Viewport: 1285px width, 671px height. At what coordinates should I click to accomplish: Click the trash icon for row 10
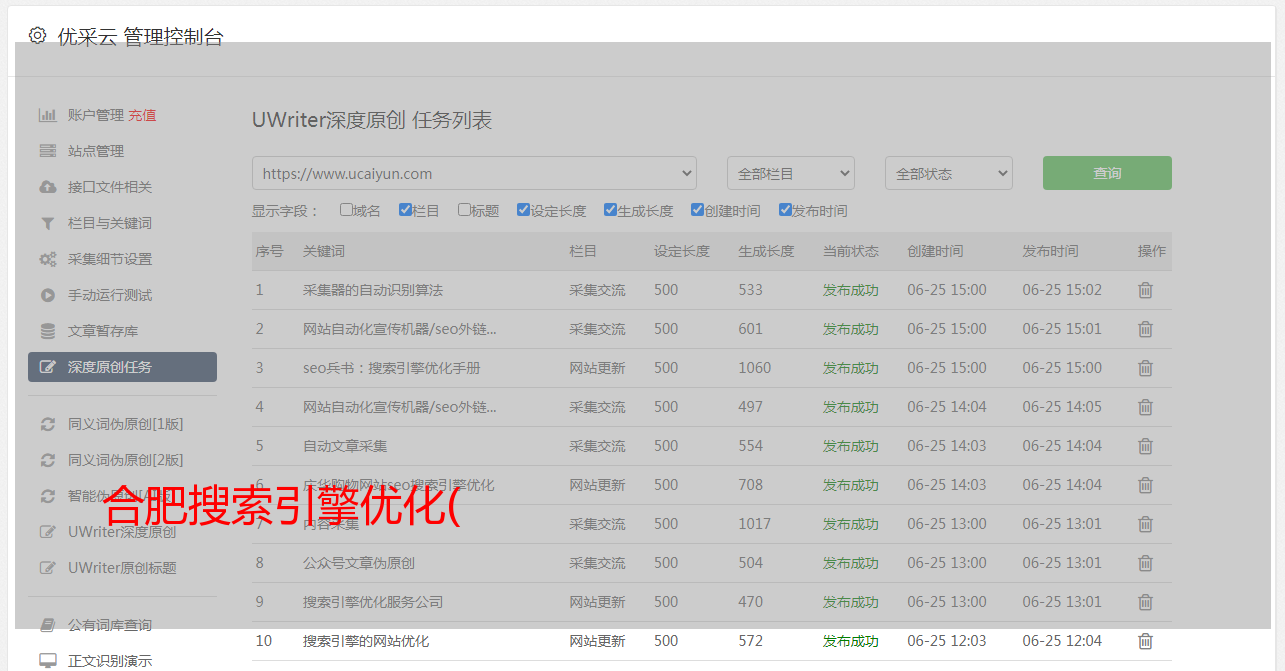(1145, 641)
